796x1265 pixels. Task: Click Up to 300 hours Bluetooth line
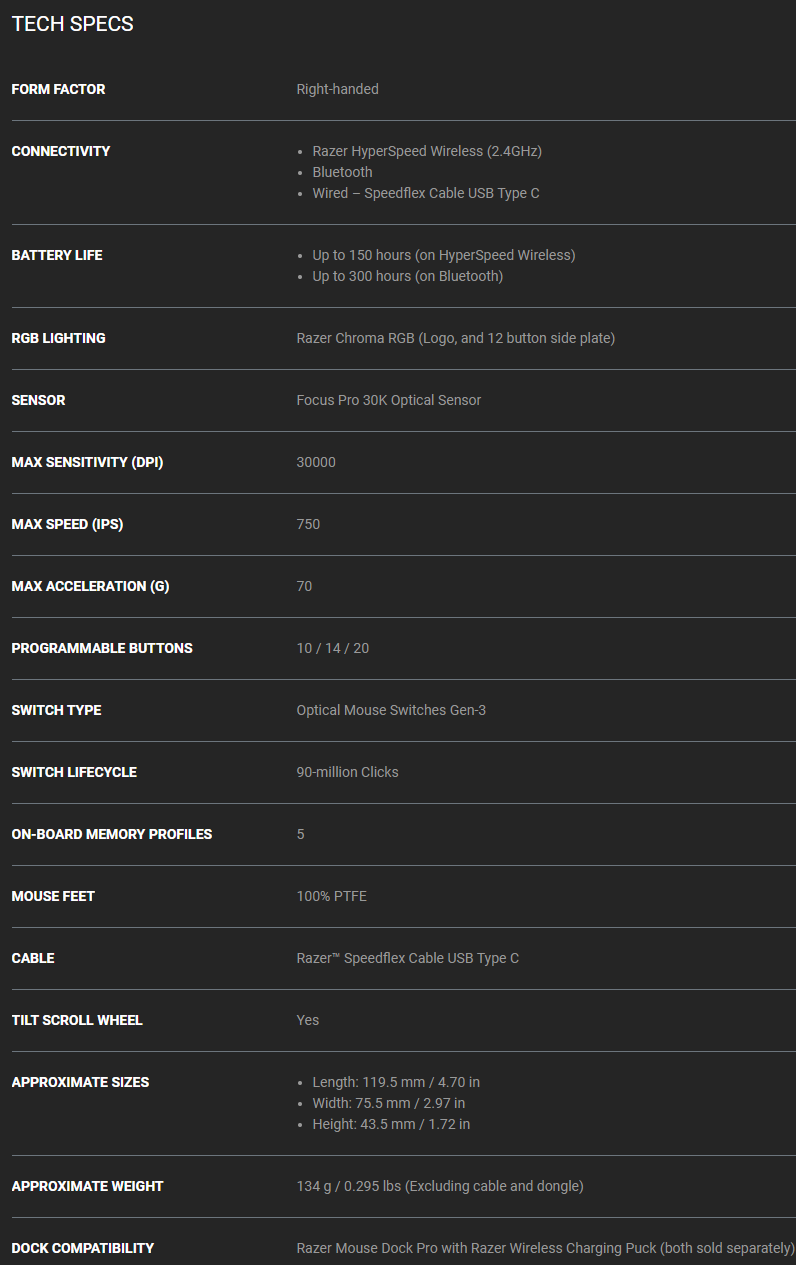407,276
